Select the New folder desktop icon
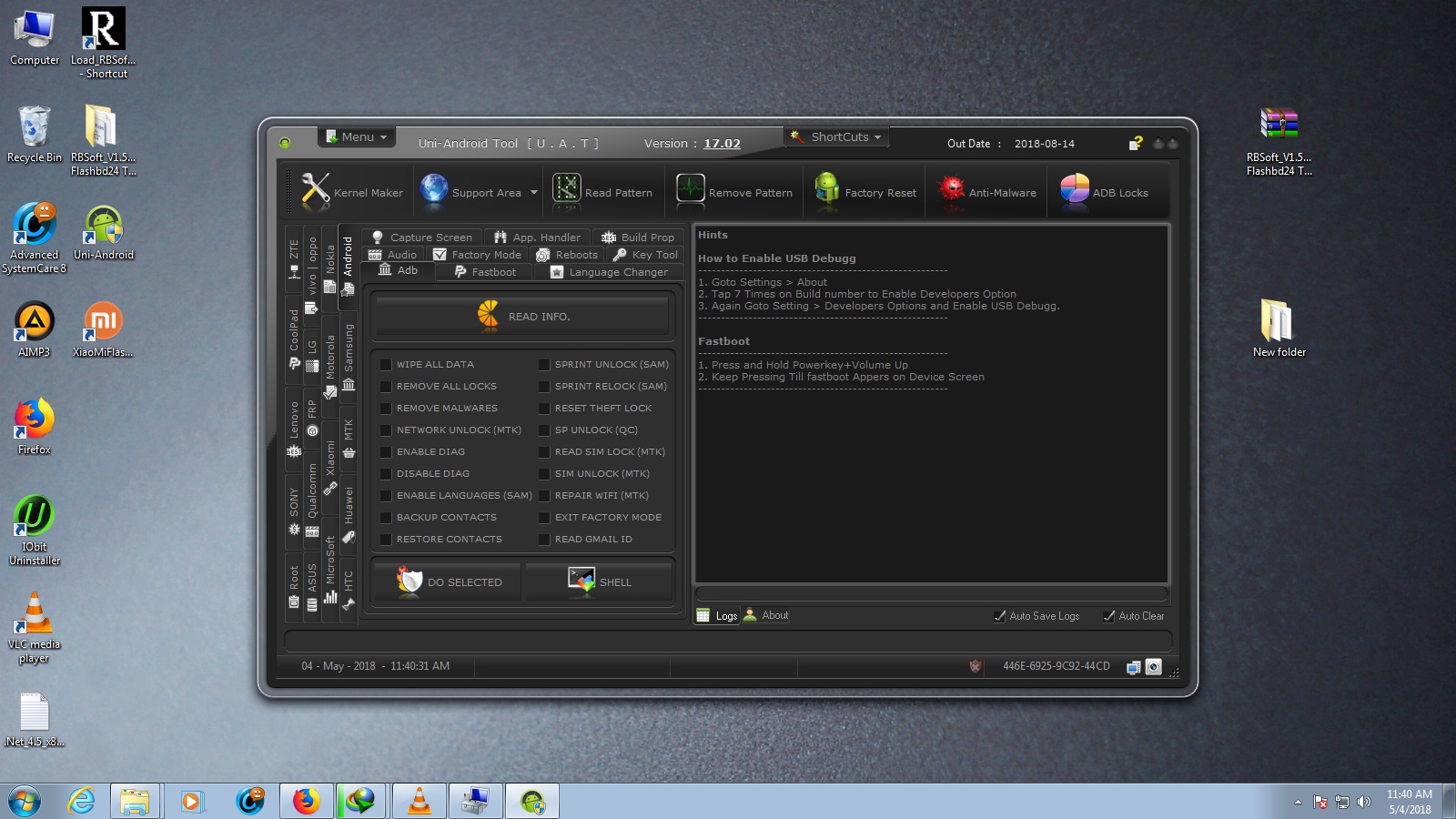 click(x=1279, y=328)
